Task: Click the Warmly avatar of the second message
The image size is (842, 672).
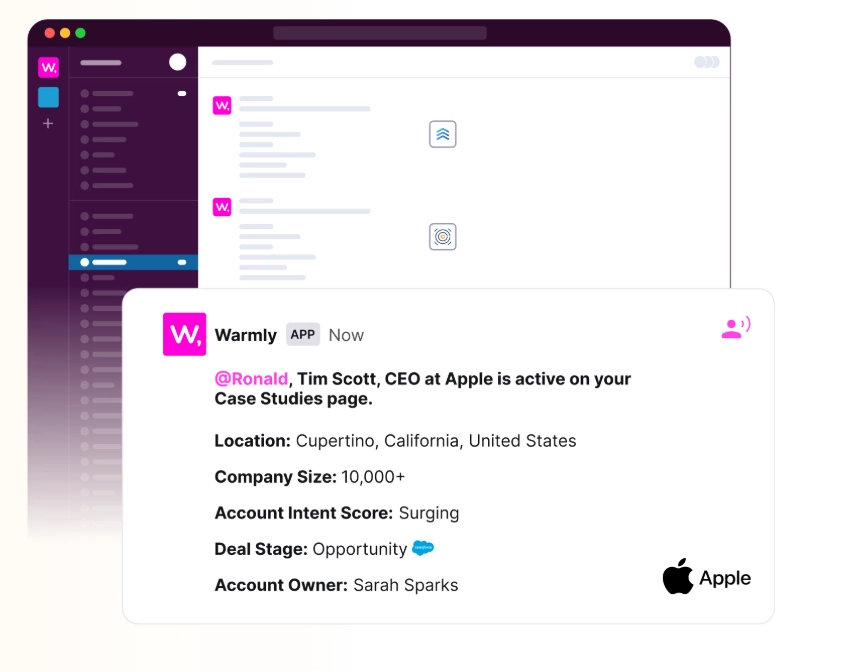Action: (x=222, y=207)
